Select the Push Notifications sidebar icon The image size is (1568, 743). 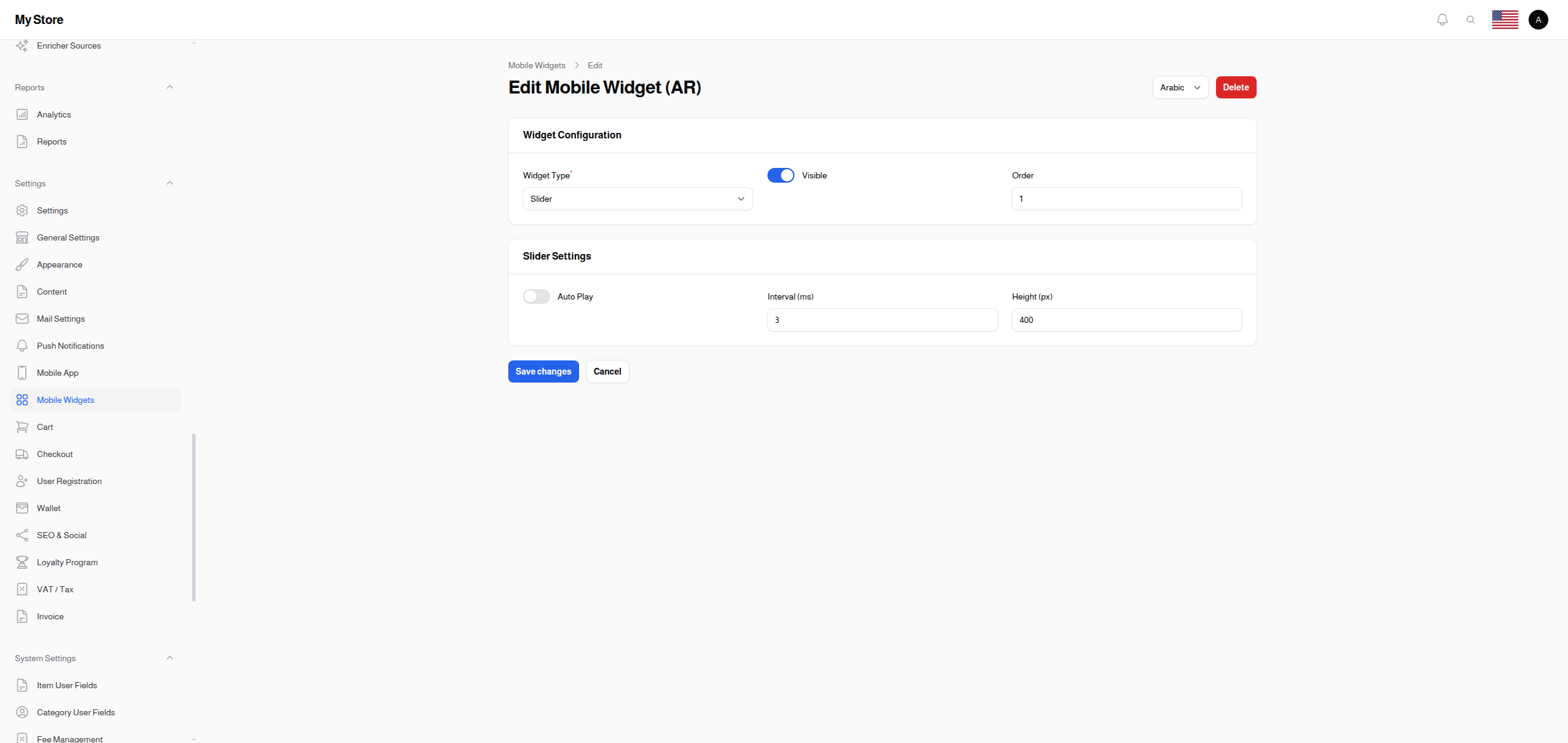[22, 346]
